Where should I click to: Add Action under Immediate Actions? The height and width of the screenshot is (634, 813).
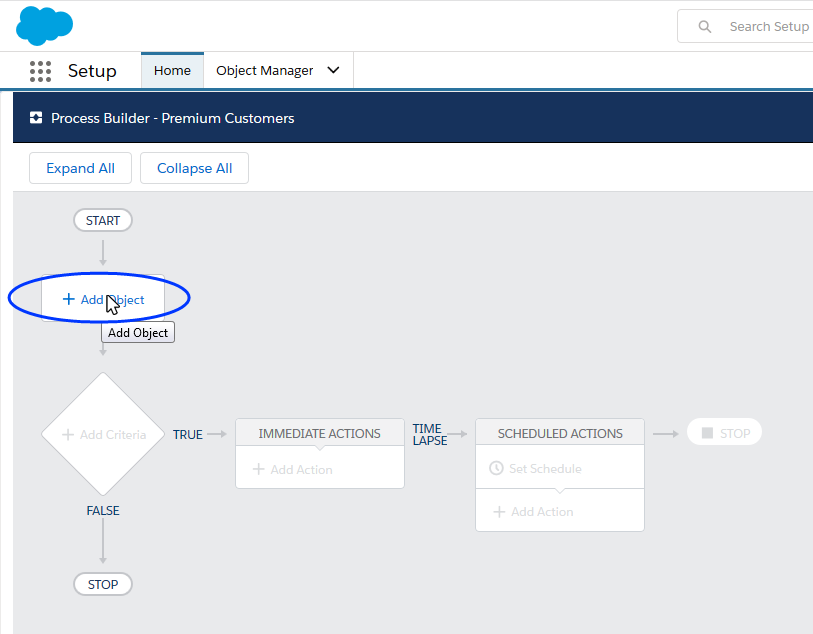click(x=293, y=470)
